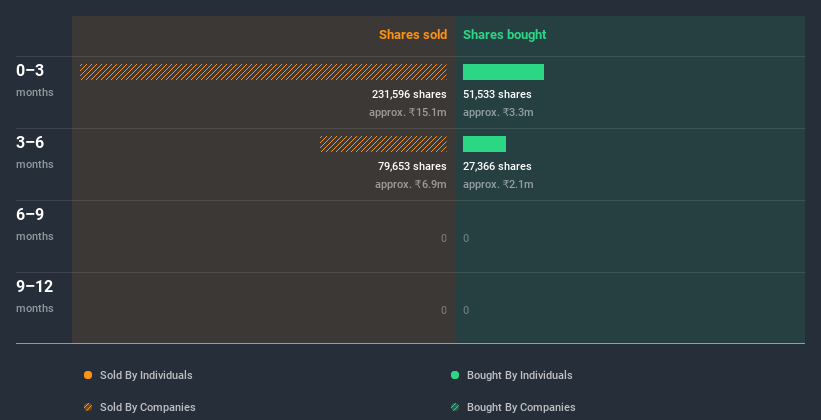Click the 0–3 months shares sold hatched bar

pyautogui.click(x=263, y=72)
